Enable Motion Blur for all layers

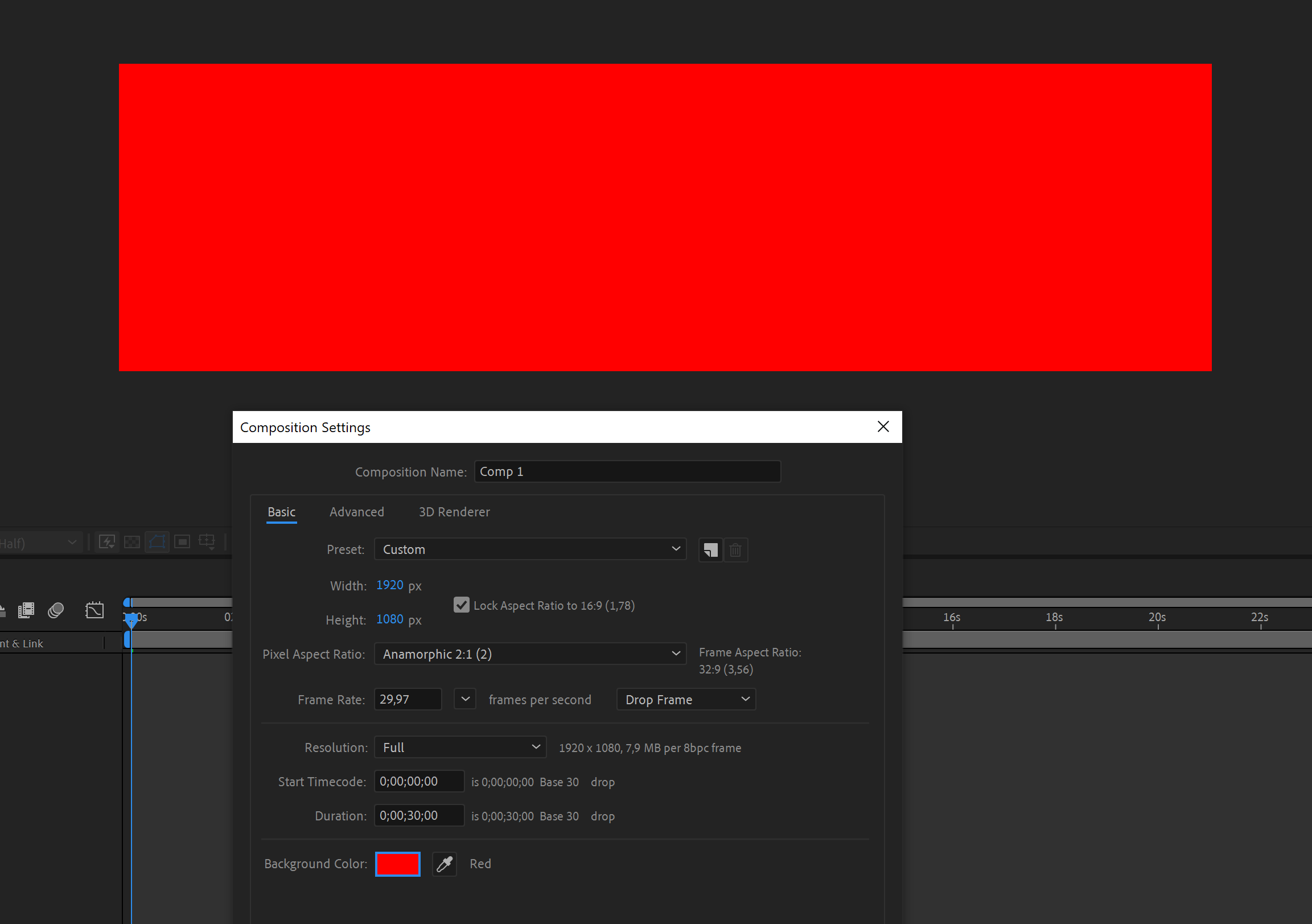pyautogui.click(x=55, y=610)
